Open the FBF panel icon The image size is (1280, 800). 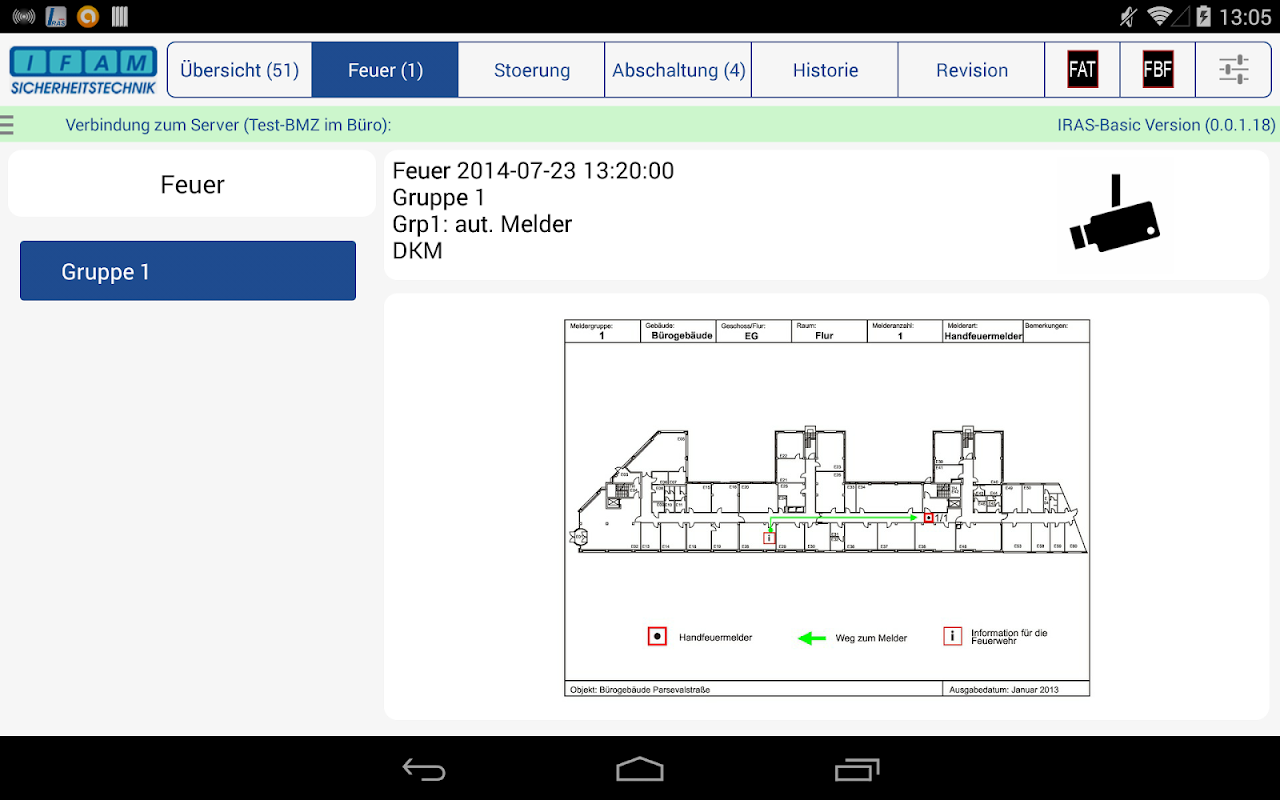pos(1158,70)
